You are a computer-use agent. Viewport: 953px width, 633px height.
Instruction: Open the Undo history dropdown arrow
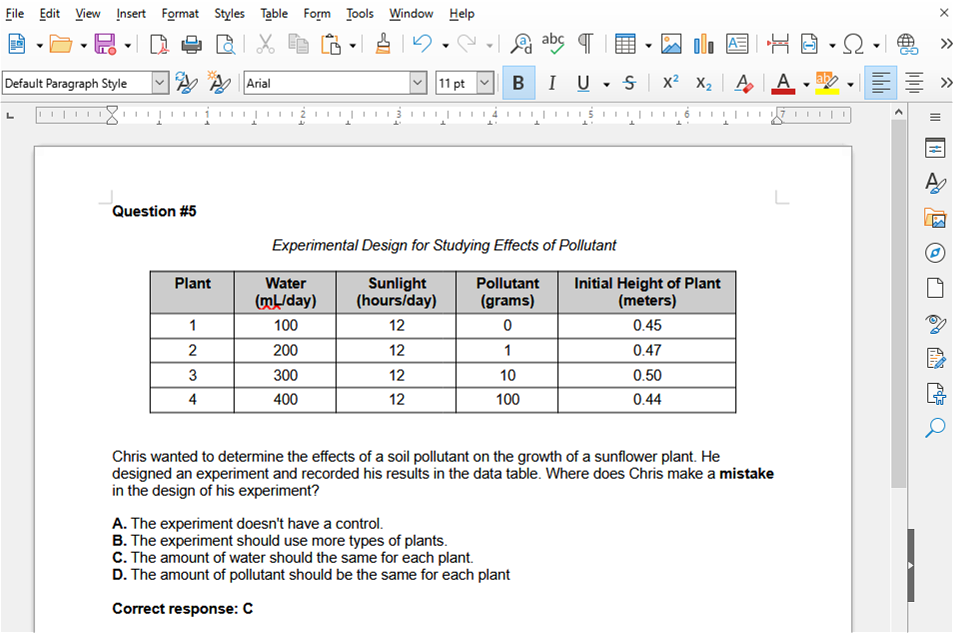point(446,46)
